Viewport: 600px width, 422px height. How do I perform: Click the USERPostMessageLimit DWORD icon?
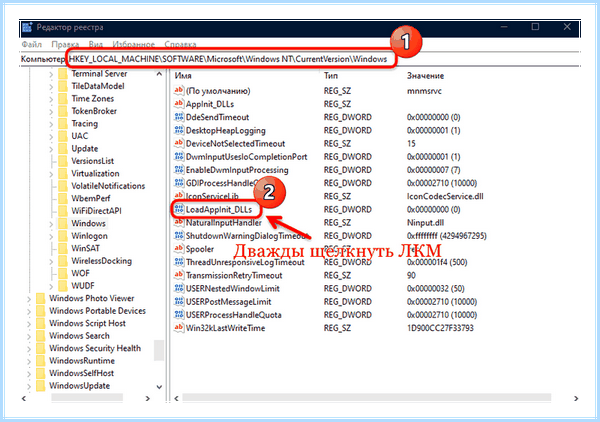point(179,301)
